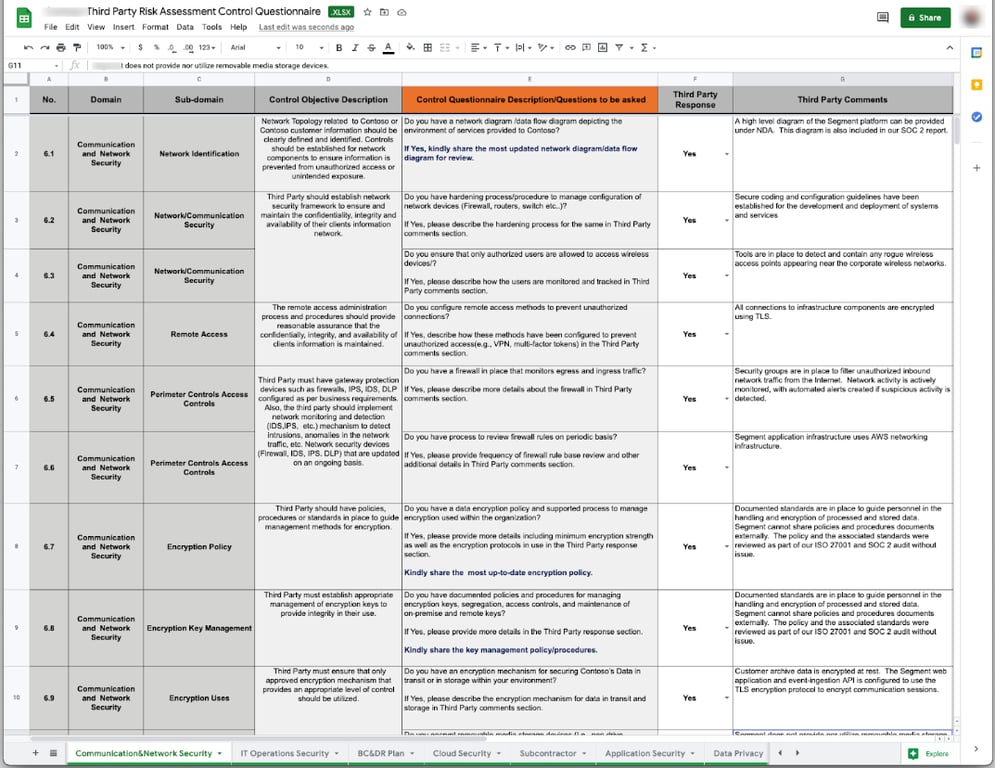Toggle bold formatting
The height and width of the screenshot is (768, 995).
point(339,48)
